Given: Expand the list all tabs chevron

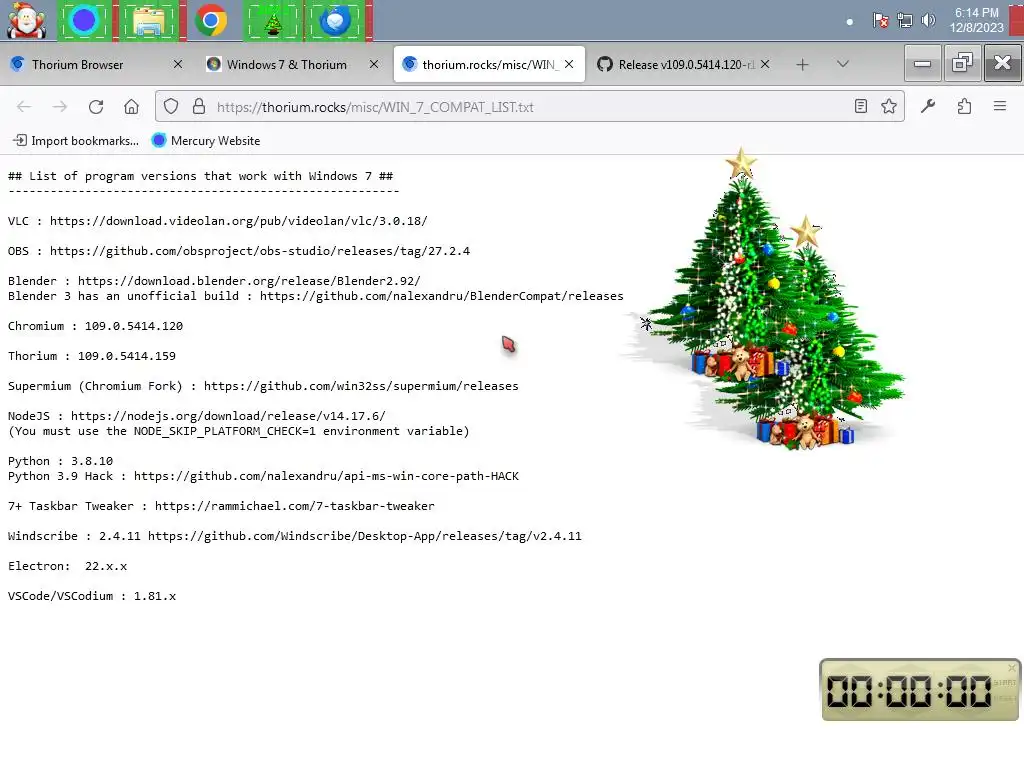Looking at the screenshot, I should pos(842,64).
